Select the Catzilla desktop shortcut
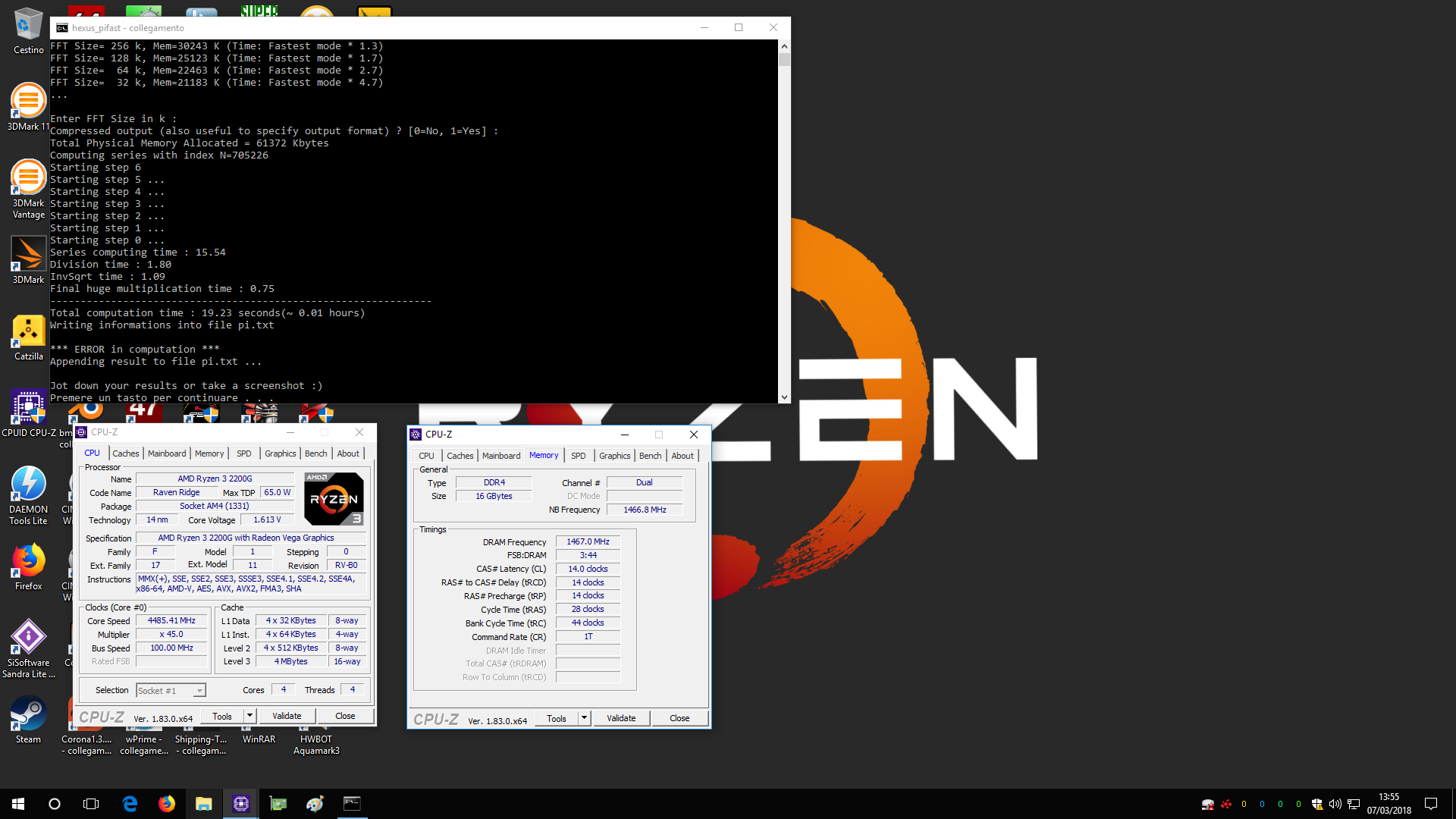1456x819 pixels. click(x=28, y=338)
